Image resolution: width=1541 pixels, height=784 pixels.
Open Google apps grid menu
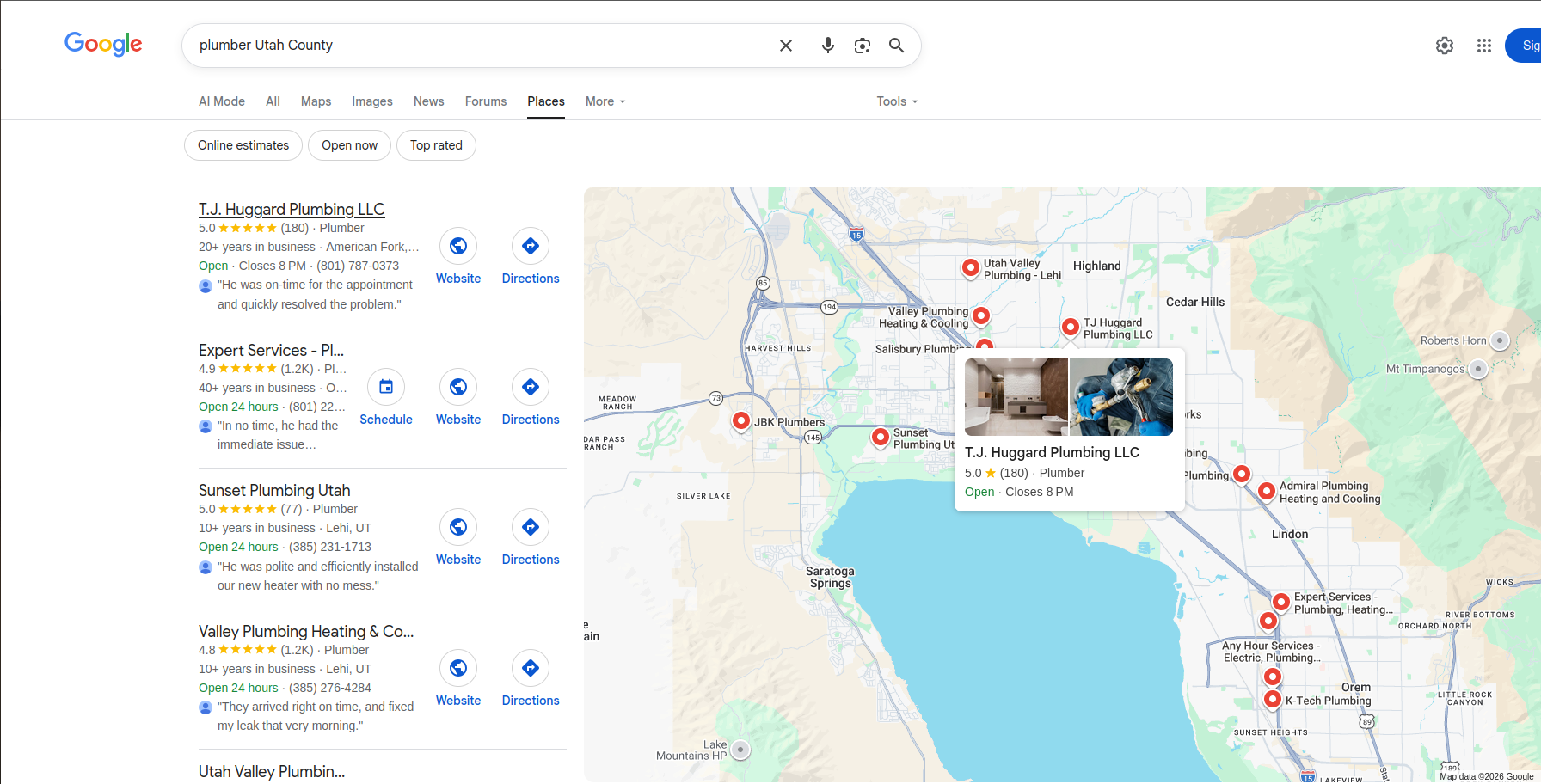1483,46
